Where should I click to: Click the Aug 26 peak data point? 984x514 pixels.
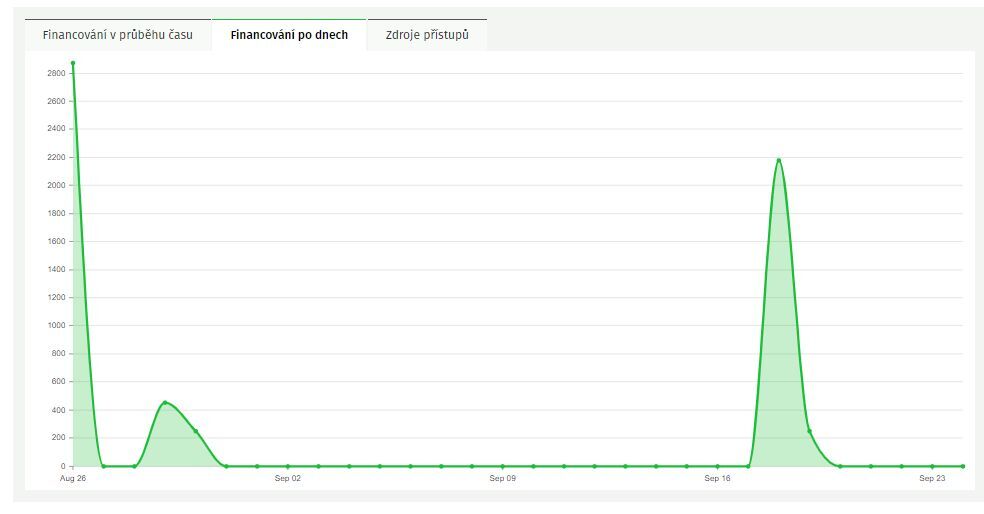[73, 63]
